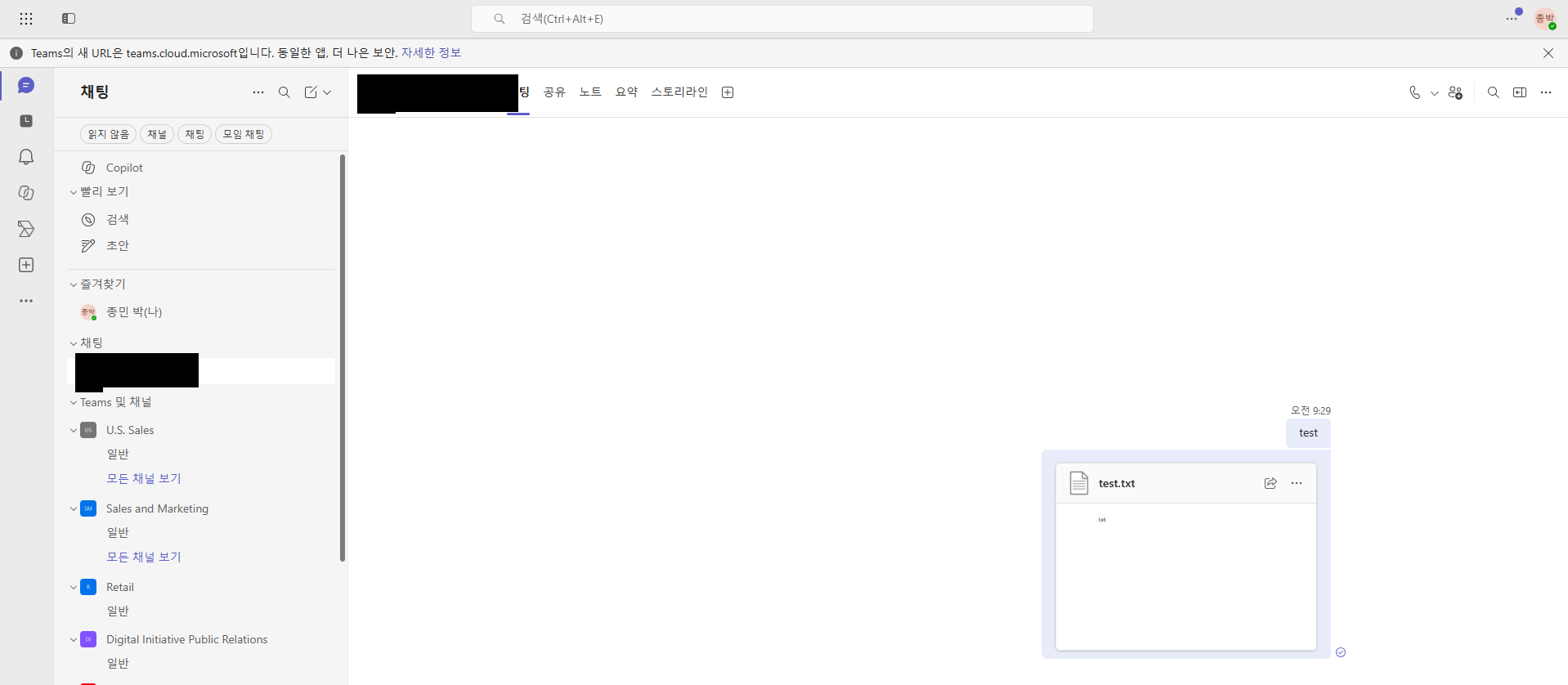Open the 자세한 정보 link
The height and width of the screenshot is (685, 1568).
click(431, 52)
